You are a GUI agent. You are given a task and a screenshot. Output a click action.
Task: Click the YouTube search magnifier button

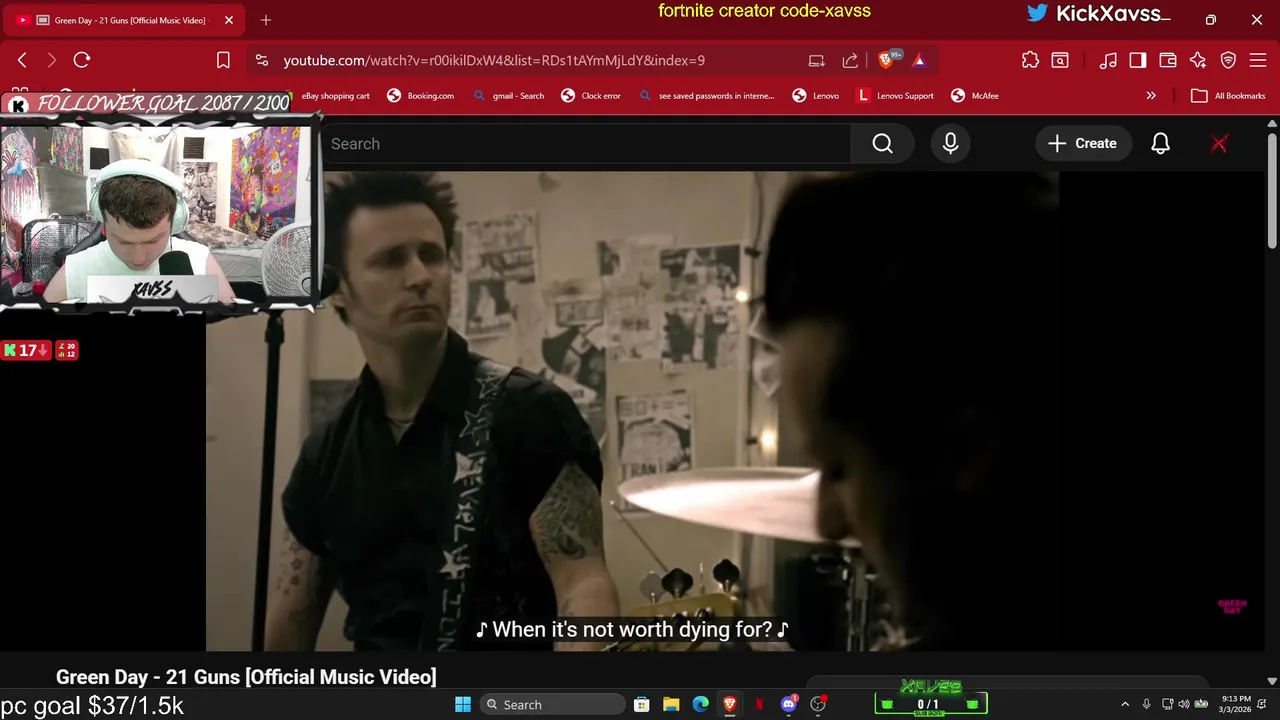(x=882, y=144)
